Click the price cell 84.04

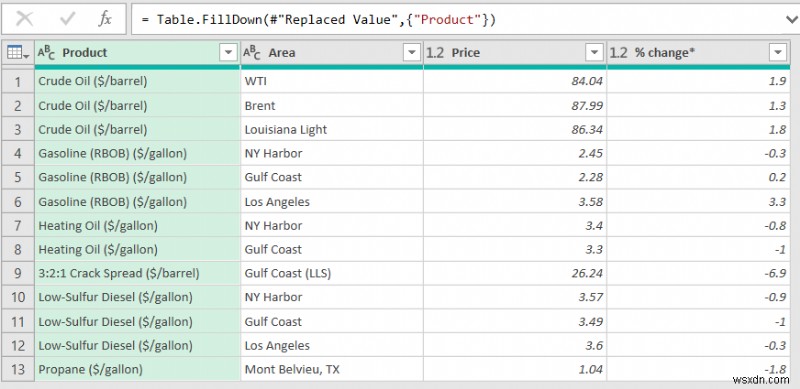515,81
